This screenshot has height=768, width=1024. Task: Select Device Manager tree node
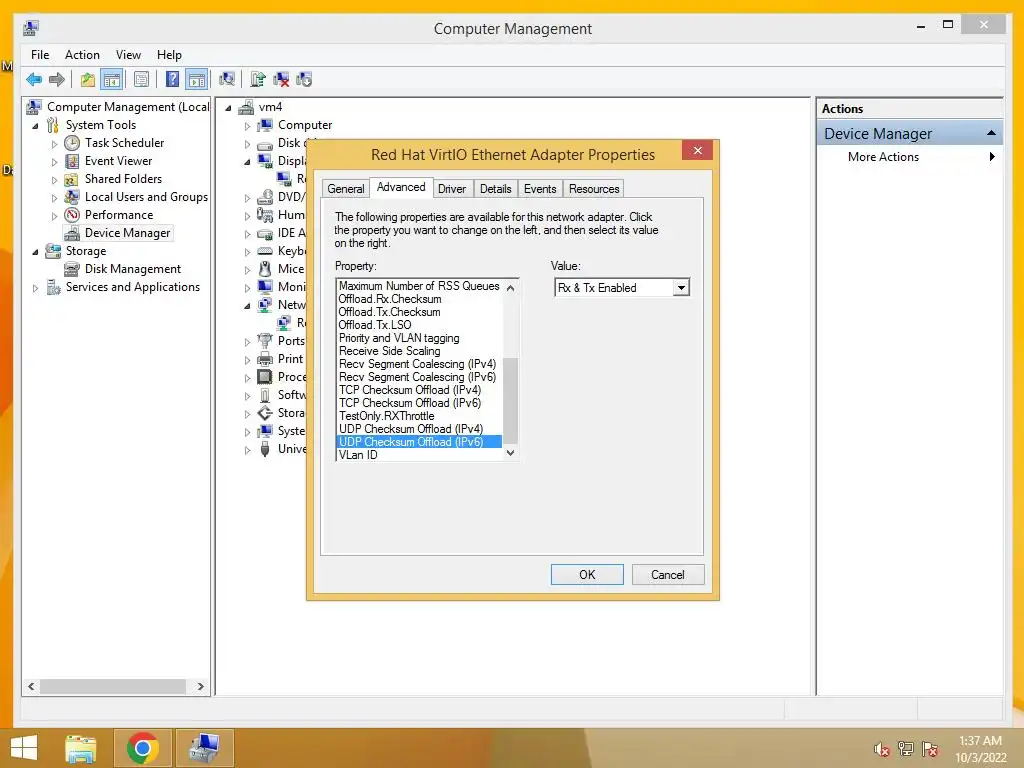click(x=127, y=233)
